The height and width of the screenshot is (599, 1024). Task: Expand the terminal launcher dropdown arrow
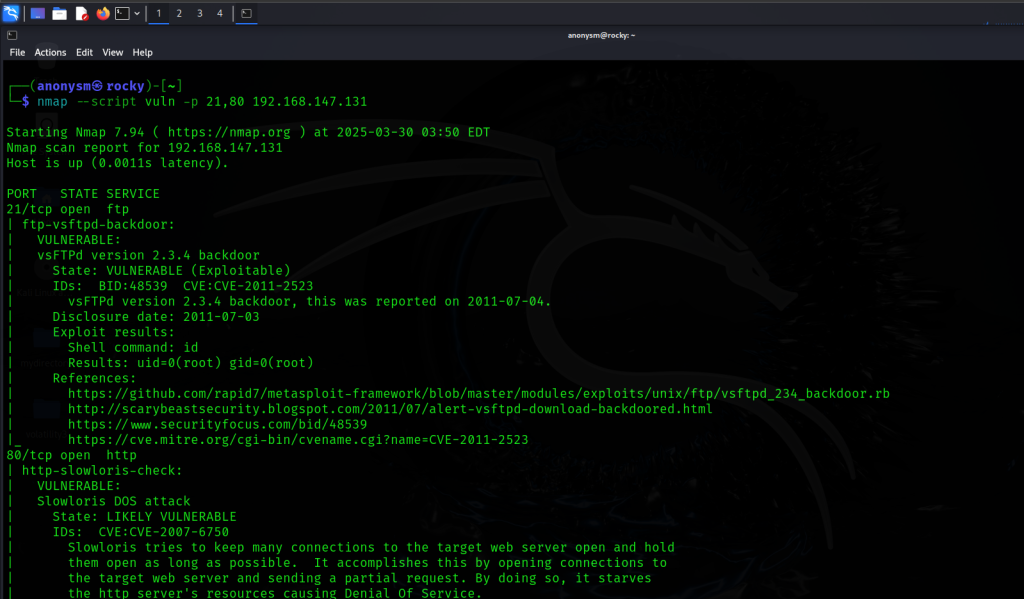pyautogui.click(x=136, y=13)
